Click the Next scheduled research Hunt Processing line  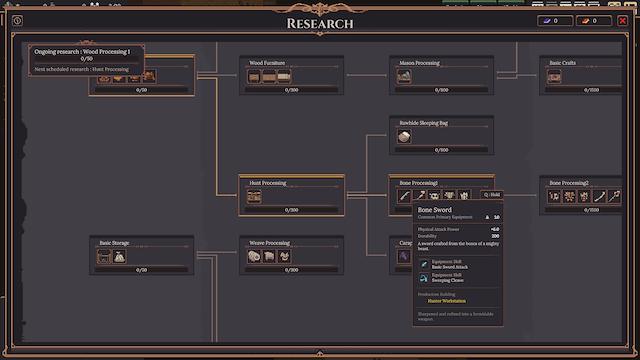82,69
